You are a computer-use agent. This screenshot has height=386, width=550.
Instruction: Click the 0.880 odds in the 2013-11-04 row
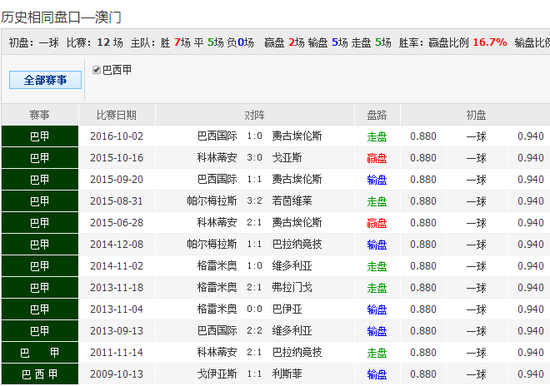(423, 309)
